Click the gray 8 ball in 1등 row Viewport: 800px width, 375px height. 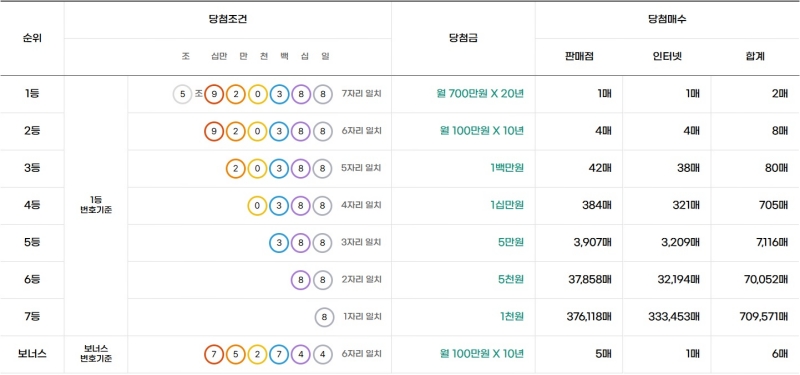click(x=322, y=94)
